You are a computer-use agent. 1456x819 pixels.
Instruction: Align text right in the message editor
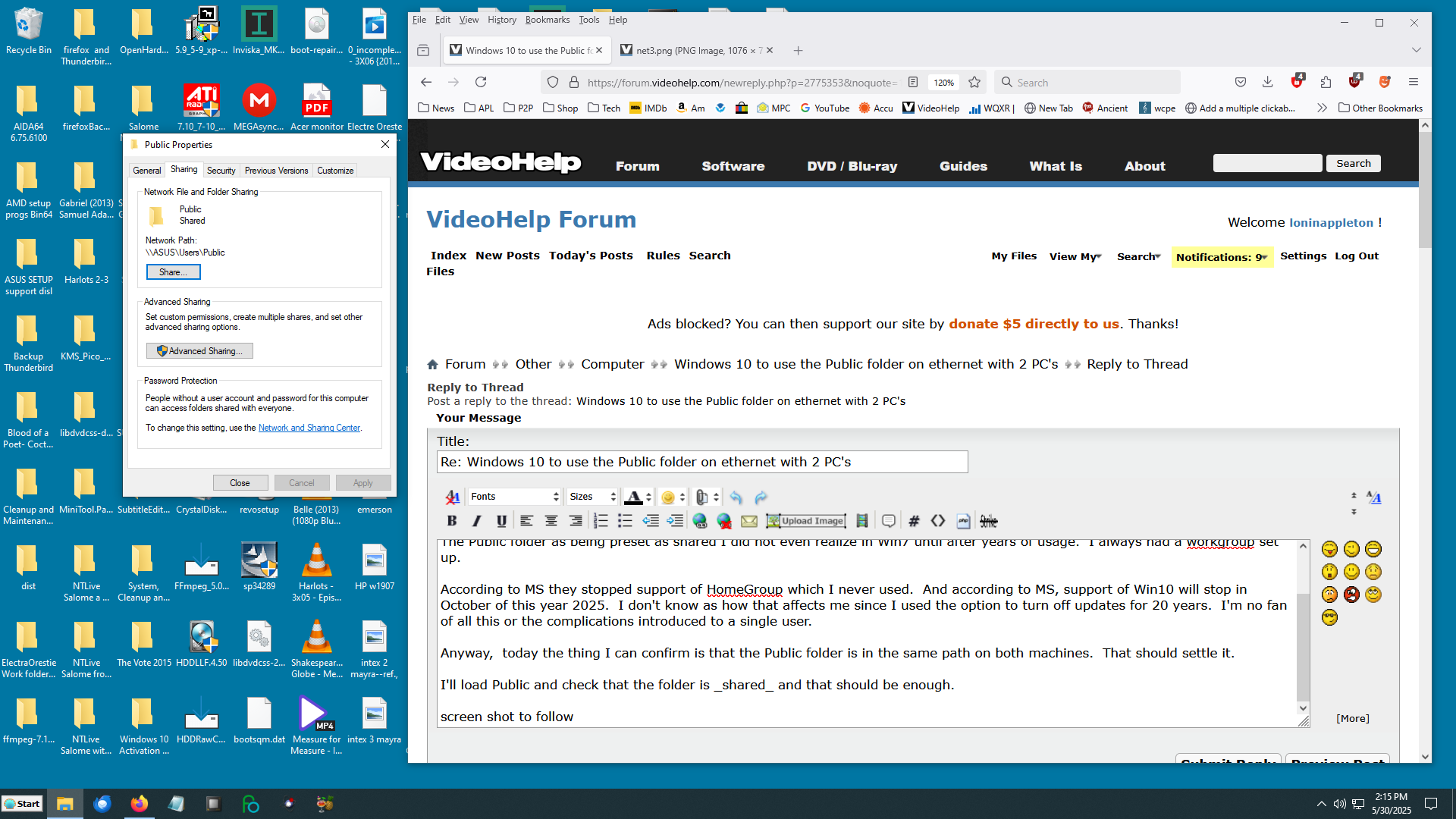[x=576, y=521]
